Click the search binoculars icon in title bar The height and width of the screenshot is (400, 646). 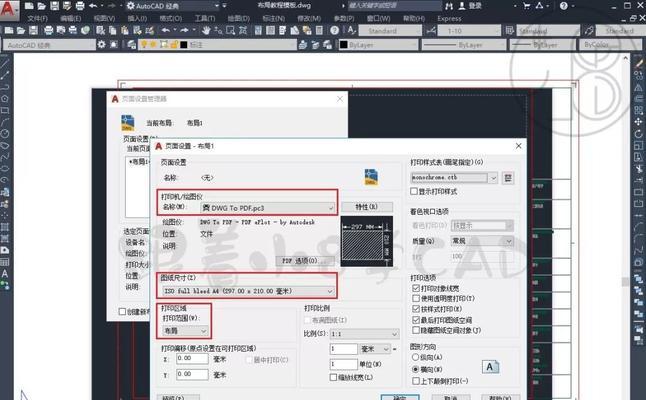click(x=449, y=6)
